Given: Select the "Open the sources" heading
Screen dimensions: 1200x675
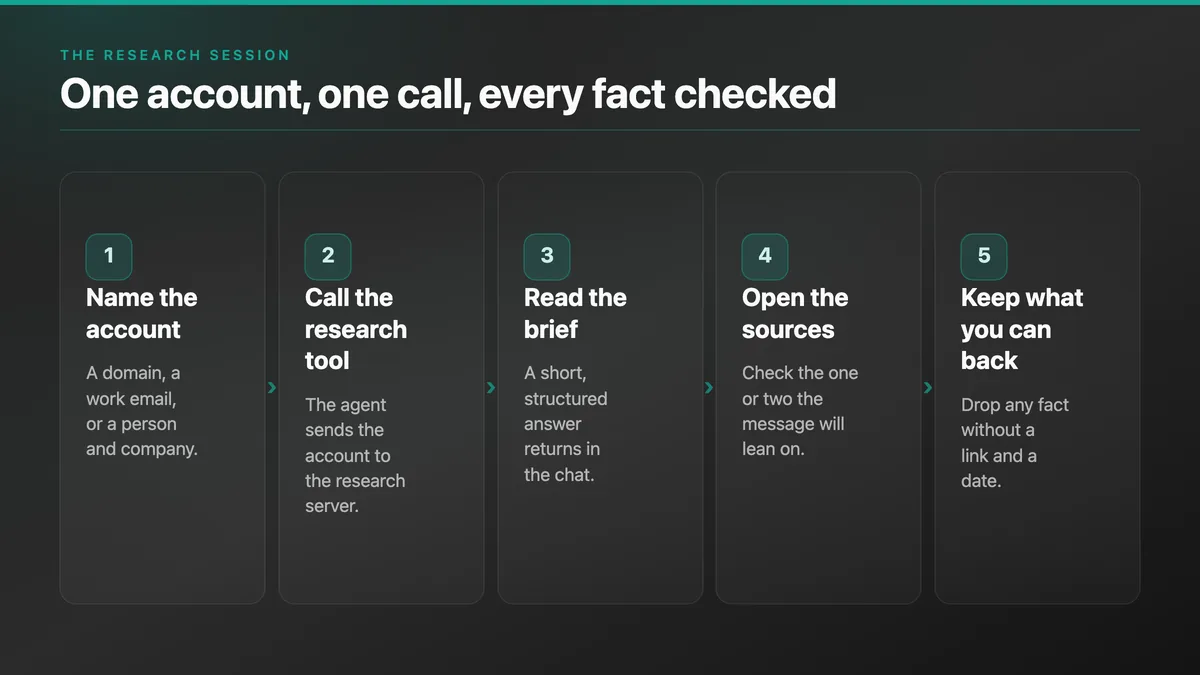Looking at the screenshot, I should [x=795, y=313].
